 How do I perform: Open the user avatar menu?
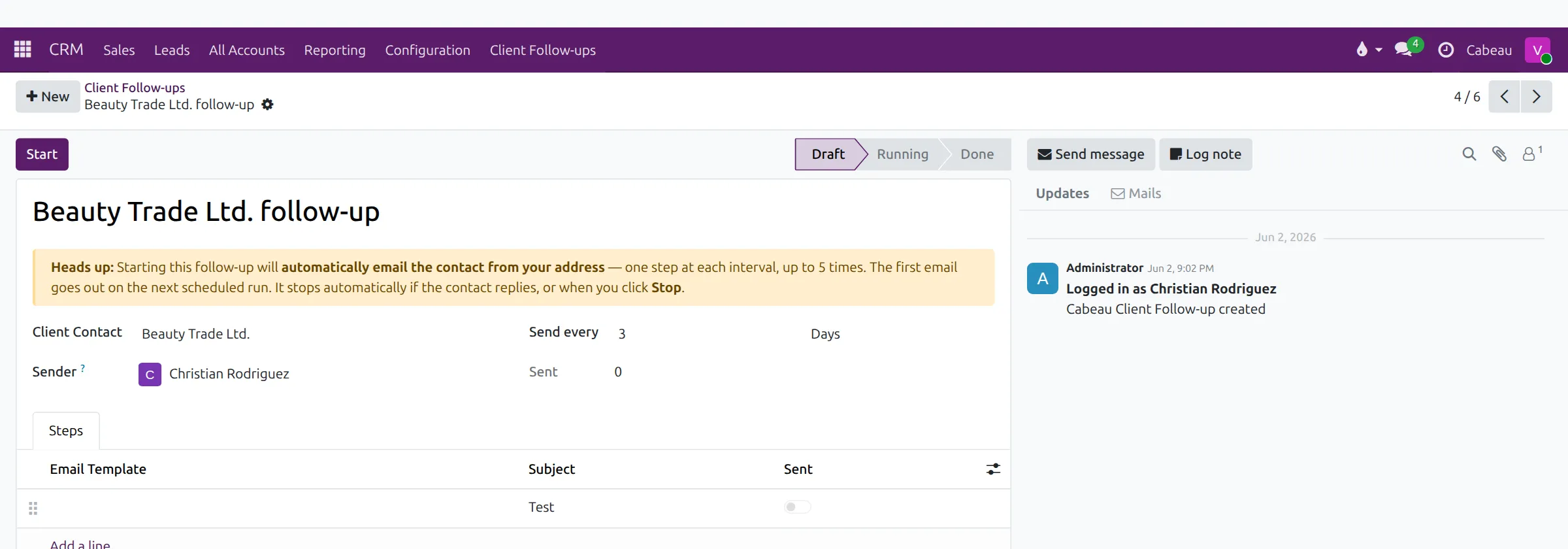tap(1538, 50)
